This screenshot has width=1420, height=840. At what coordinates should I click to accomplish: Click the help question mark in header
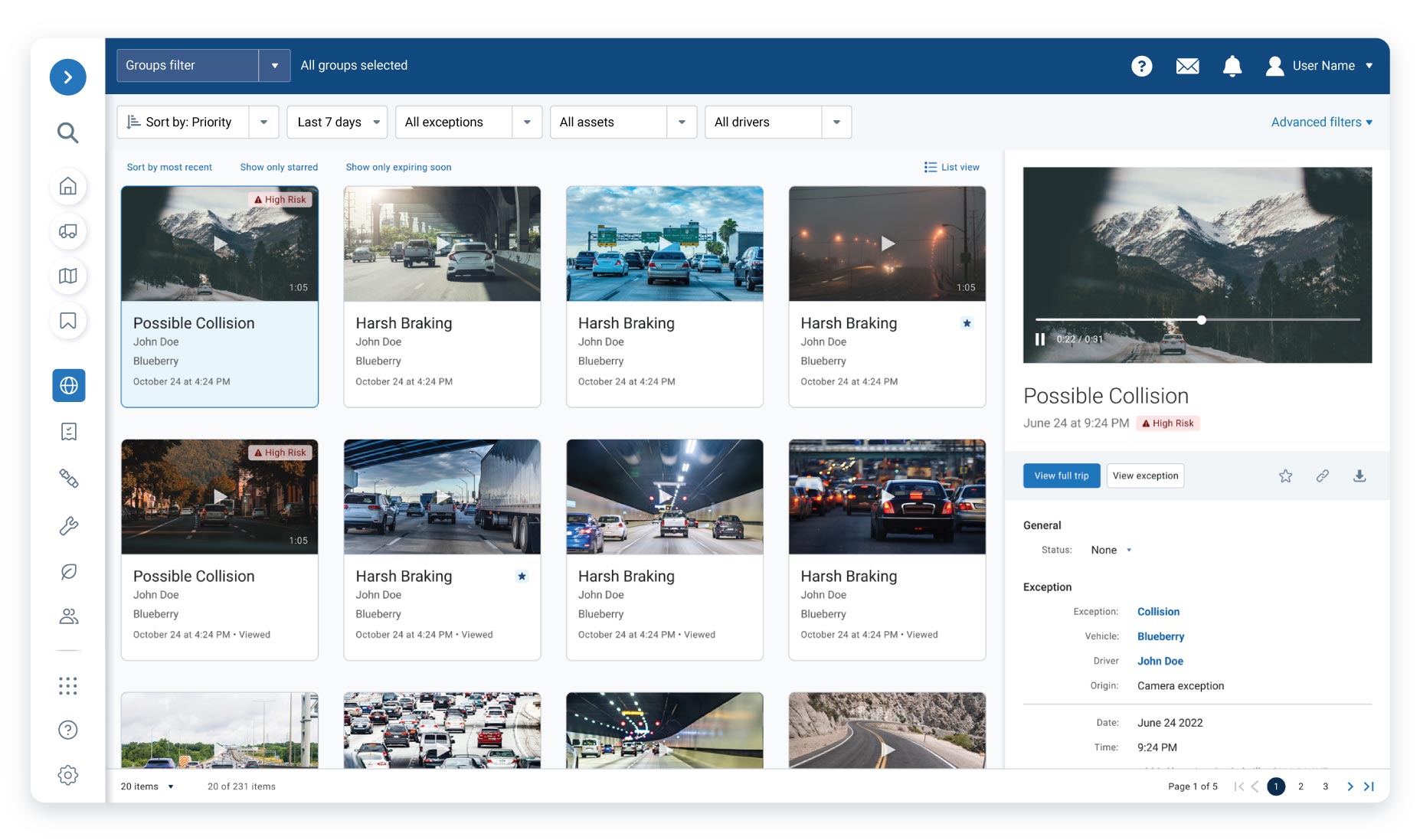pos(1141,66)
